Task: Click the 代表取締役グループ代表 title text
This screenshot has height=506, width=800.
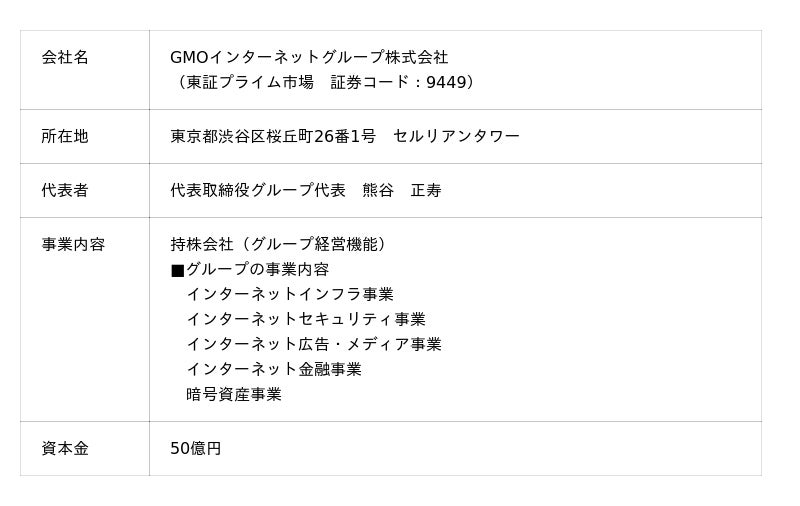Action: 258,190
